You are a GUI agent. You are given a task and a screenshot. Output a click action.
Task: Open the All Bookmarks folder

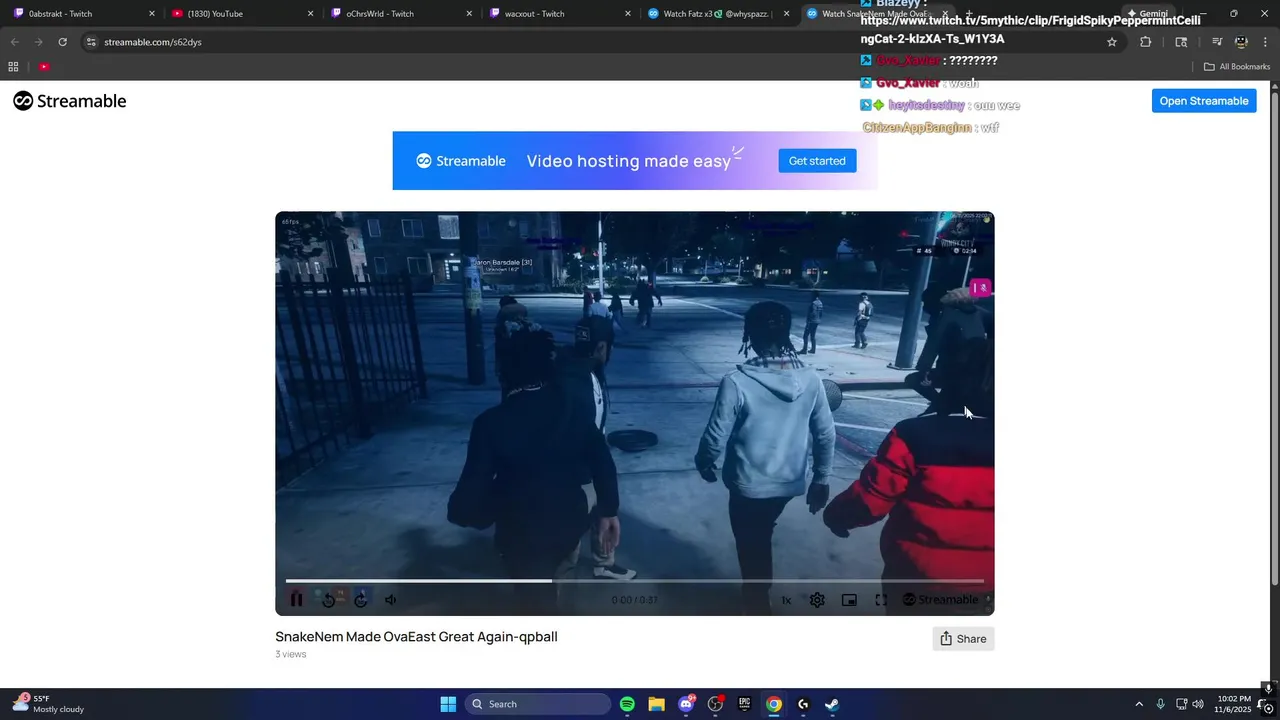pyautogui.click(x=1237, y=67)
